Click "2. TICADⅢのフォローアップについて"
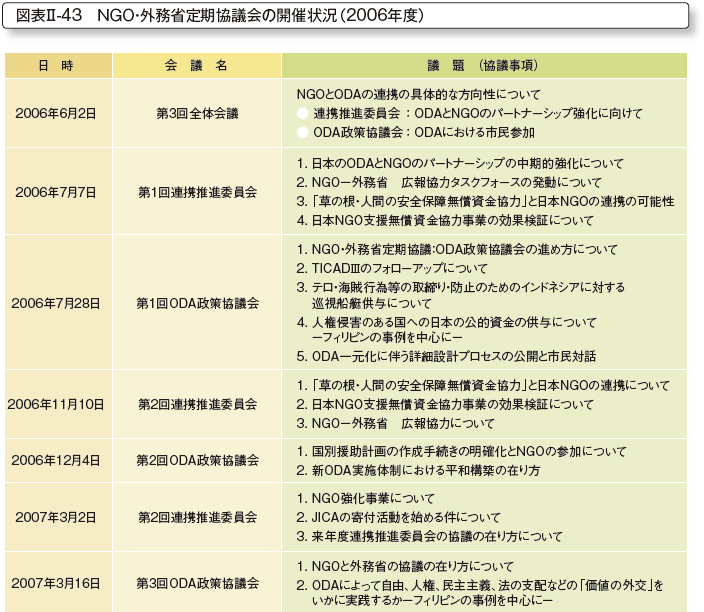This screenshot has height=612, width=704. [x=392, y=269]
